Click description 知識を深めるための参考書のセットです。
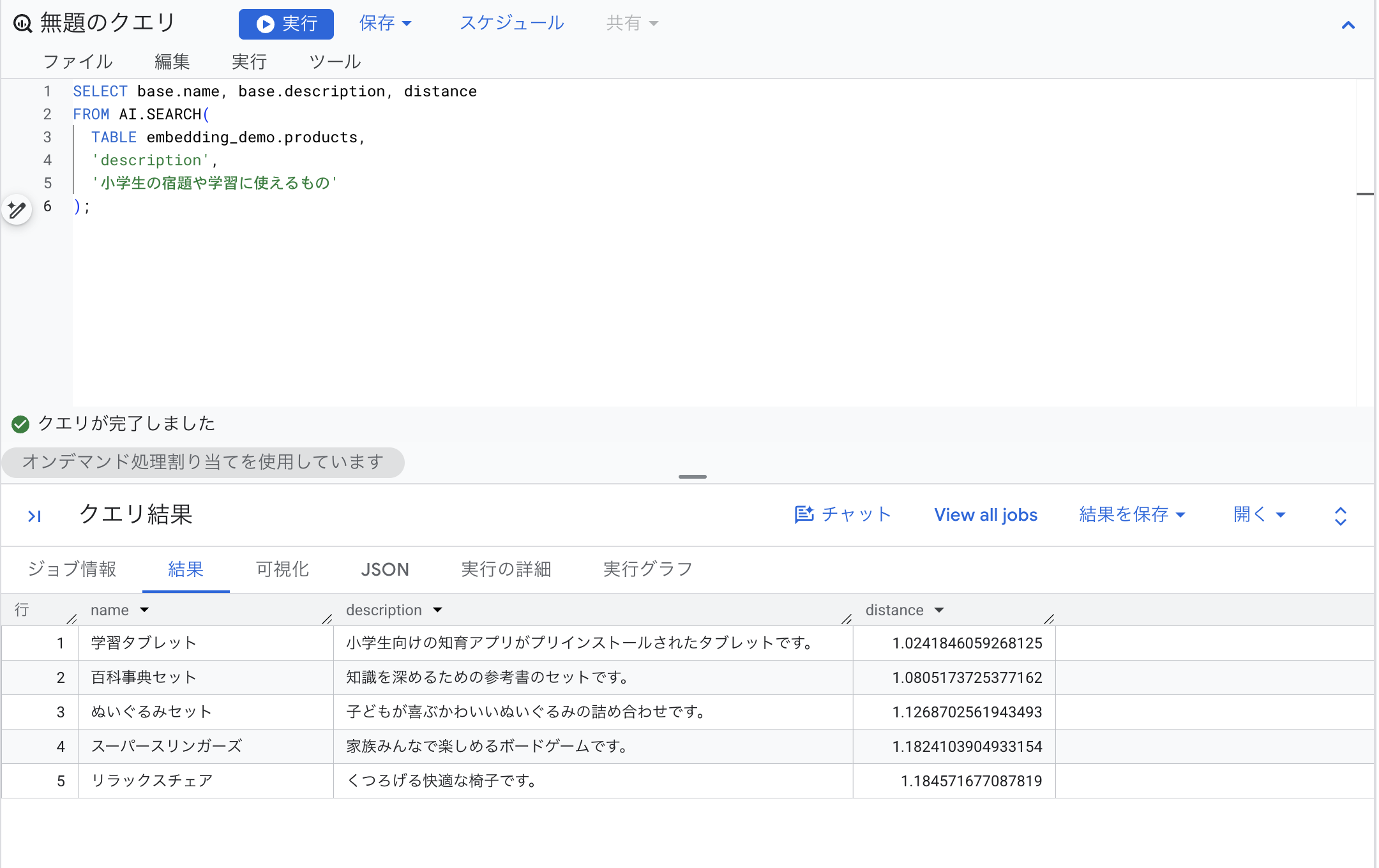The image size is (1379, 868). point(489,677)
